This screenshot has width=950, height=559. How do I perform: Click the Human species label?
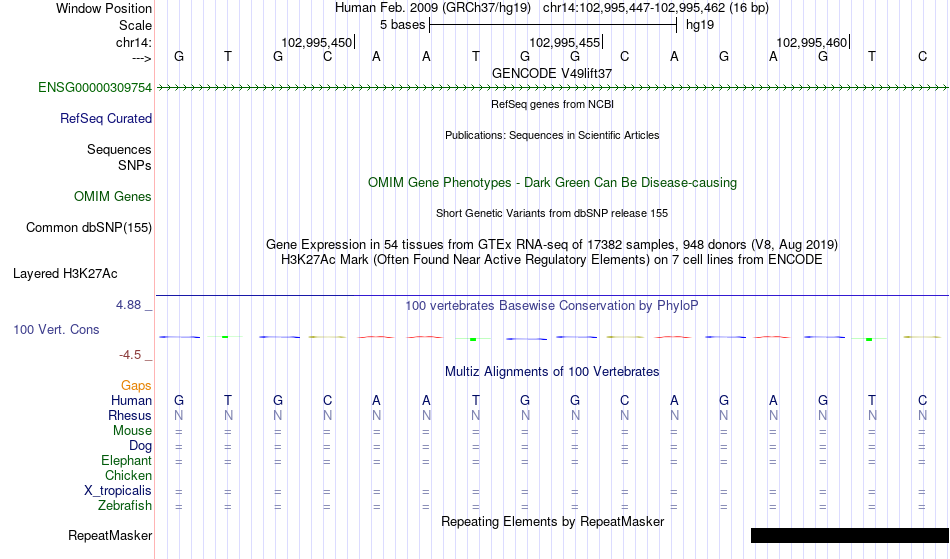pos(131,401)
